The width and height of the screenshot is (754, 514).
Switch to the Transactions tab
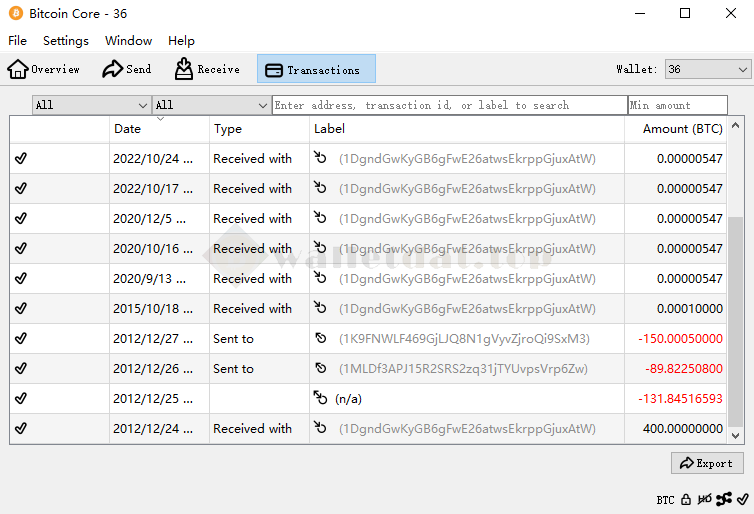pyautogui.click(x=316, y=69)
